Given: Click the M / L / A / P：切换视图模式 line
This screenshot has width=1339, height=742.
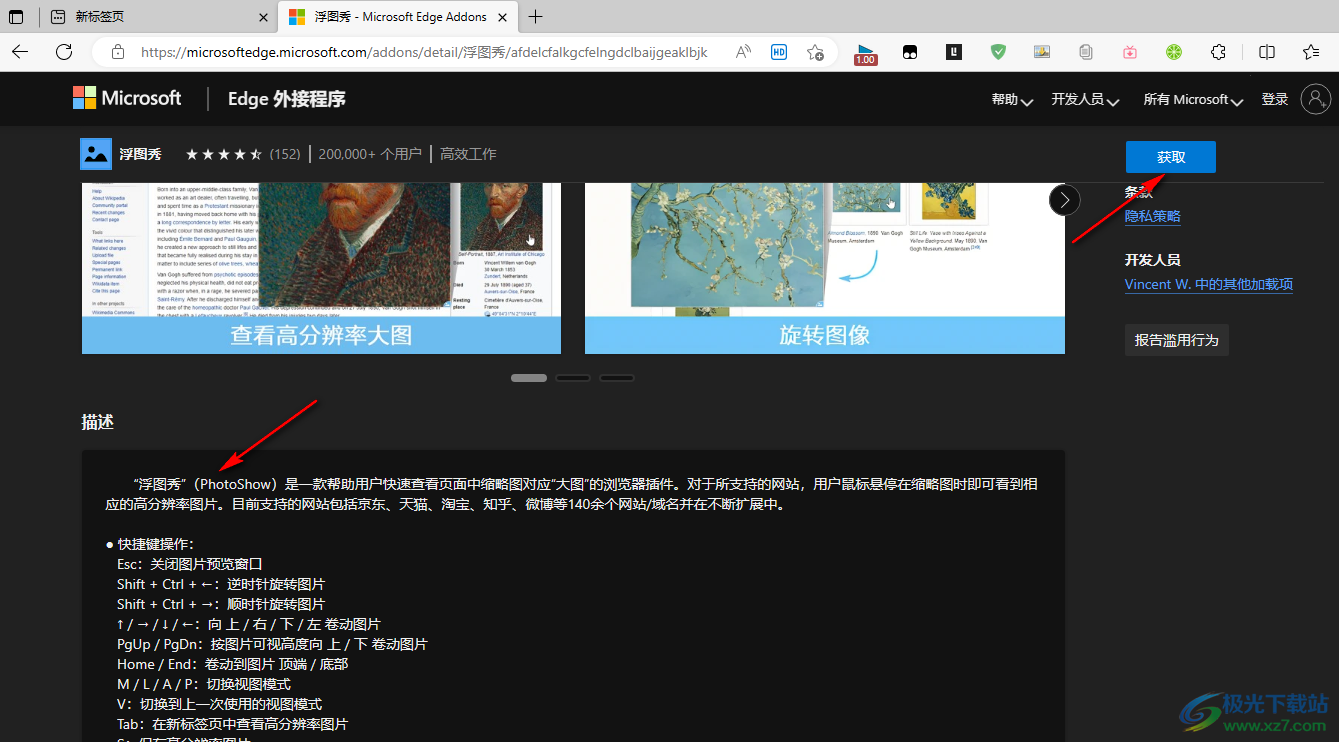Looking at the screenshot, I should (204, 684).
